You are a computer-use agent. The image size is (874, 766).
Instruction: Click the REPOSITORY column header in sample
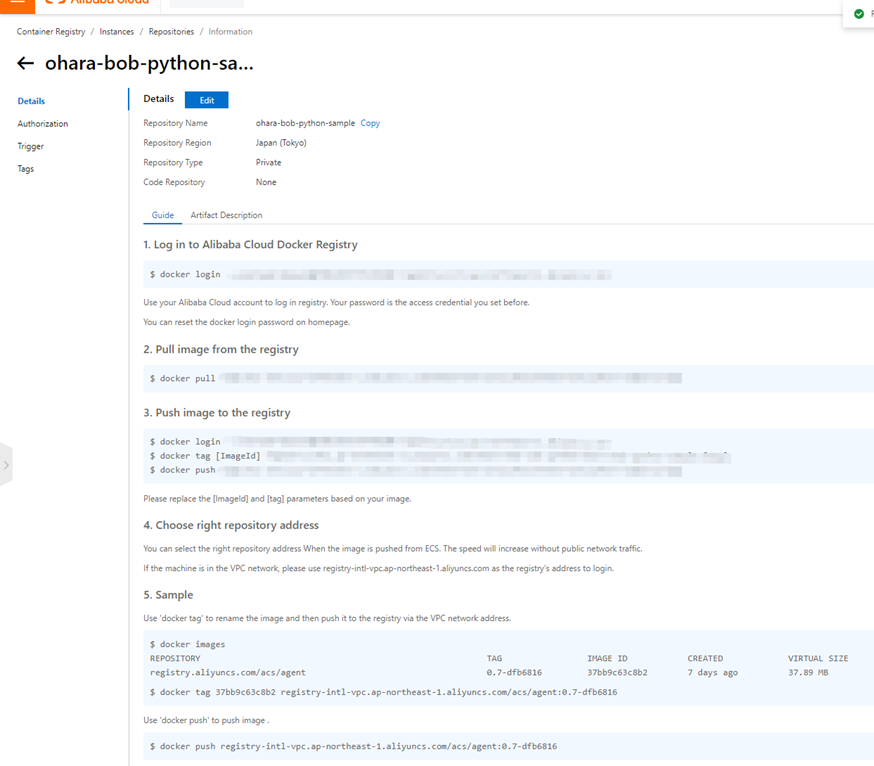175,658
